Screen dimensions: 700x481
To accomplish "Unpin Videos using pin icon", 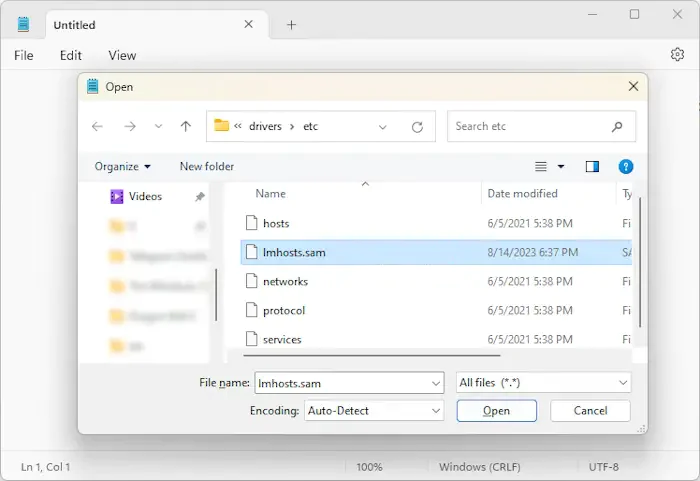I will pyautogui.click(x=200, y=197).
